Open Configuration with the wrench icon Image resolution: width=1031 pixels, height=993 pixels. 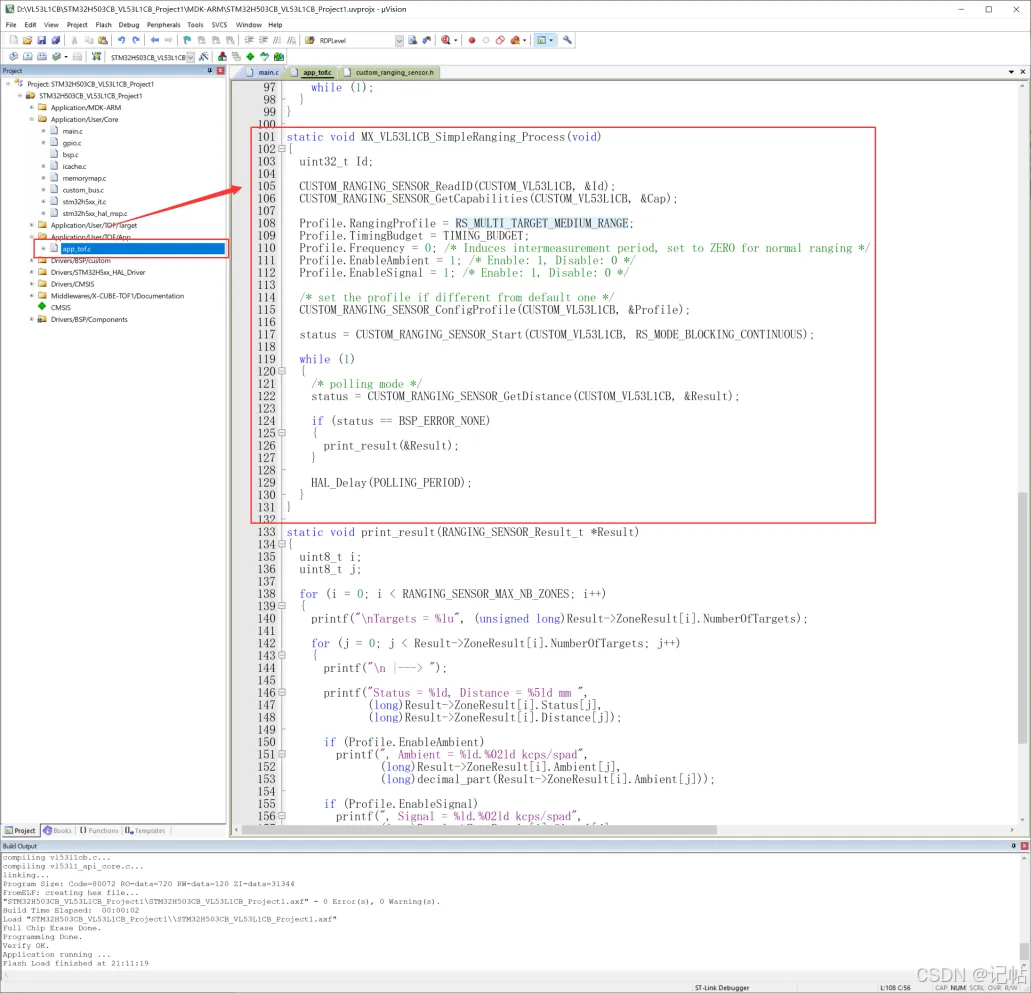point(567,41)
